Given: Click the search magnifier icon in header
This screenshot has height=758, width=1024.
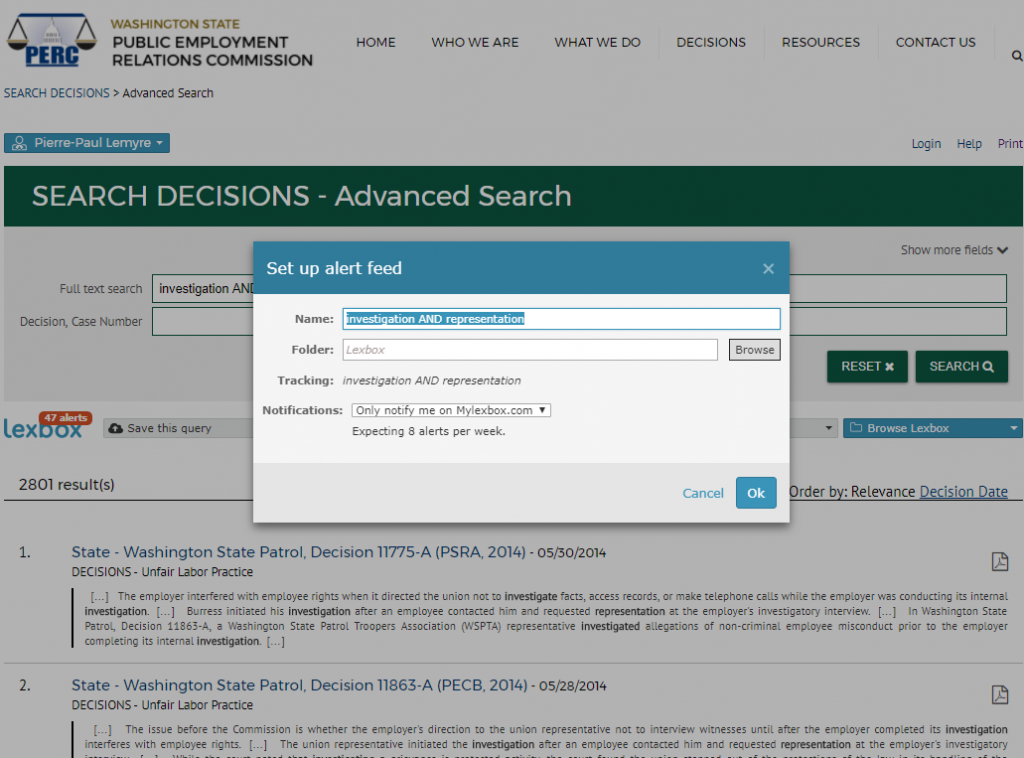Looking at the screenshot, I should coord(1016,56).
